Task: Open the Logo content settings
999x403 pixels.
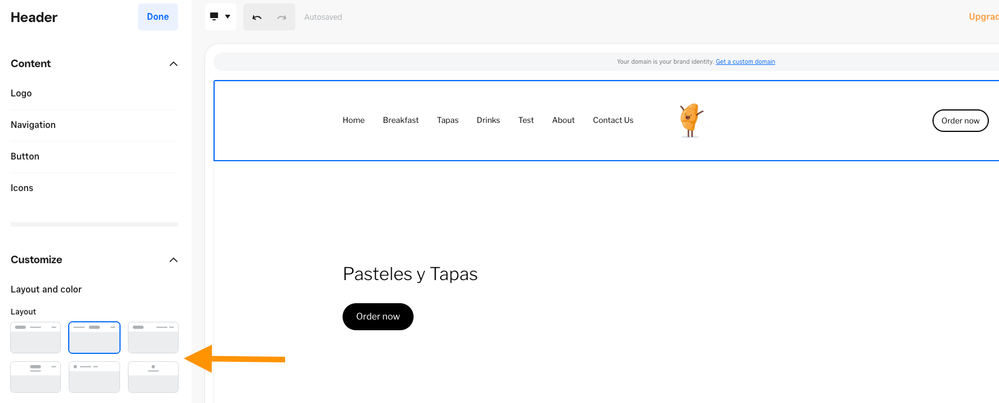Action: click(21, 93)
